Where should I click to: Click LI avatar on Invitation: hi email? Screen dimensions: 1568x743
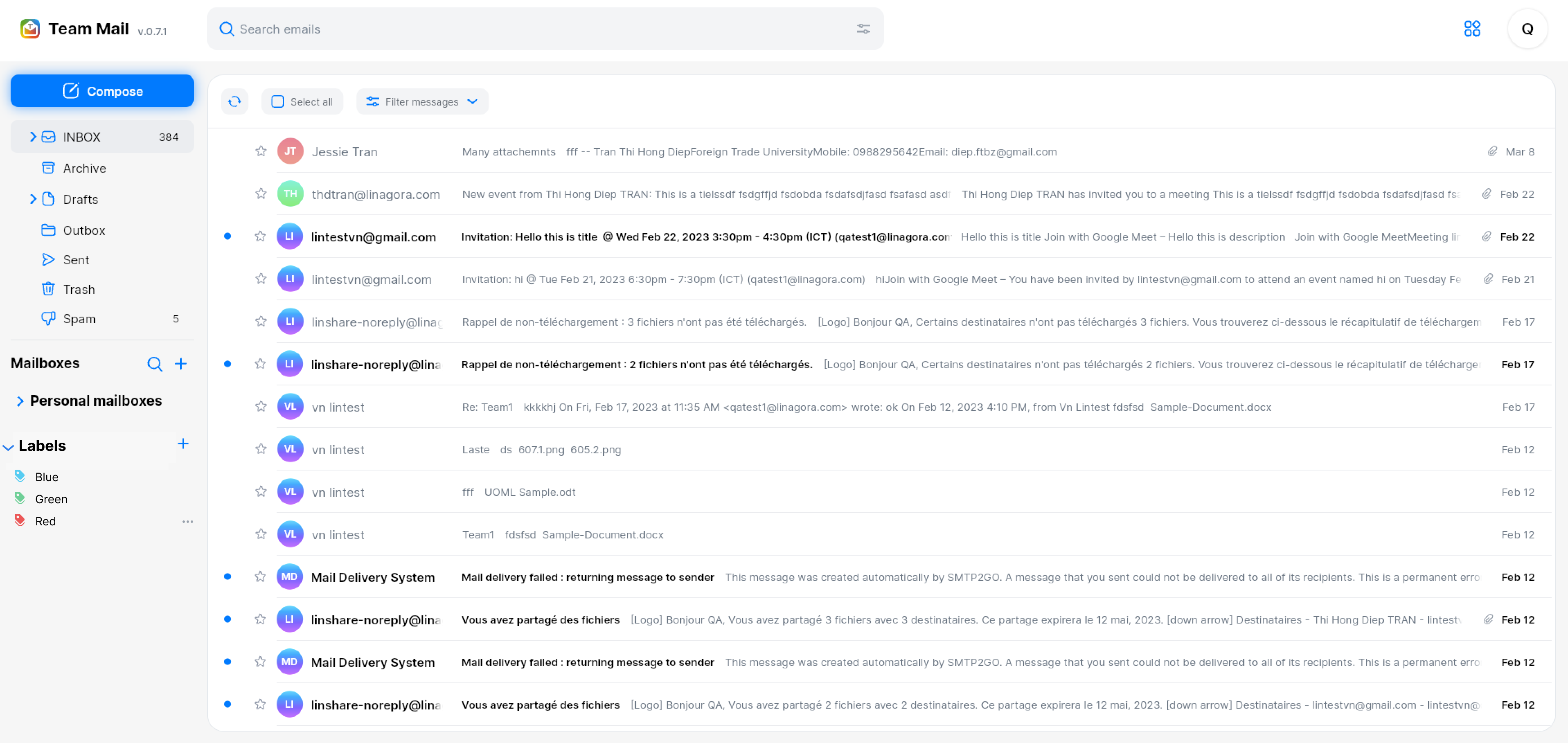[x=291, y=279]
